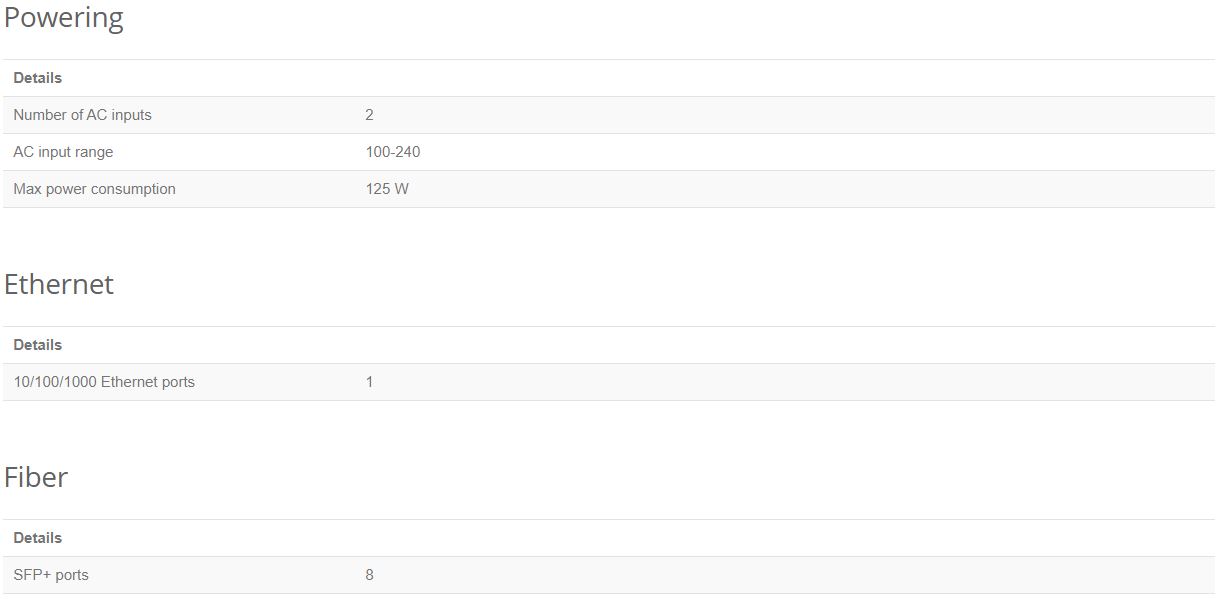The width and height of the screenshot is (1218, 599).
Task: Click the Max power consumption label
Action: tap(94, 189)
